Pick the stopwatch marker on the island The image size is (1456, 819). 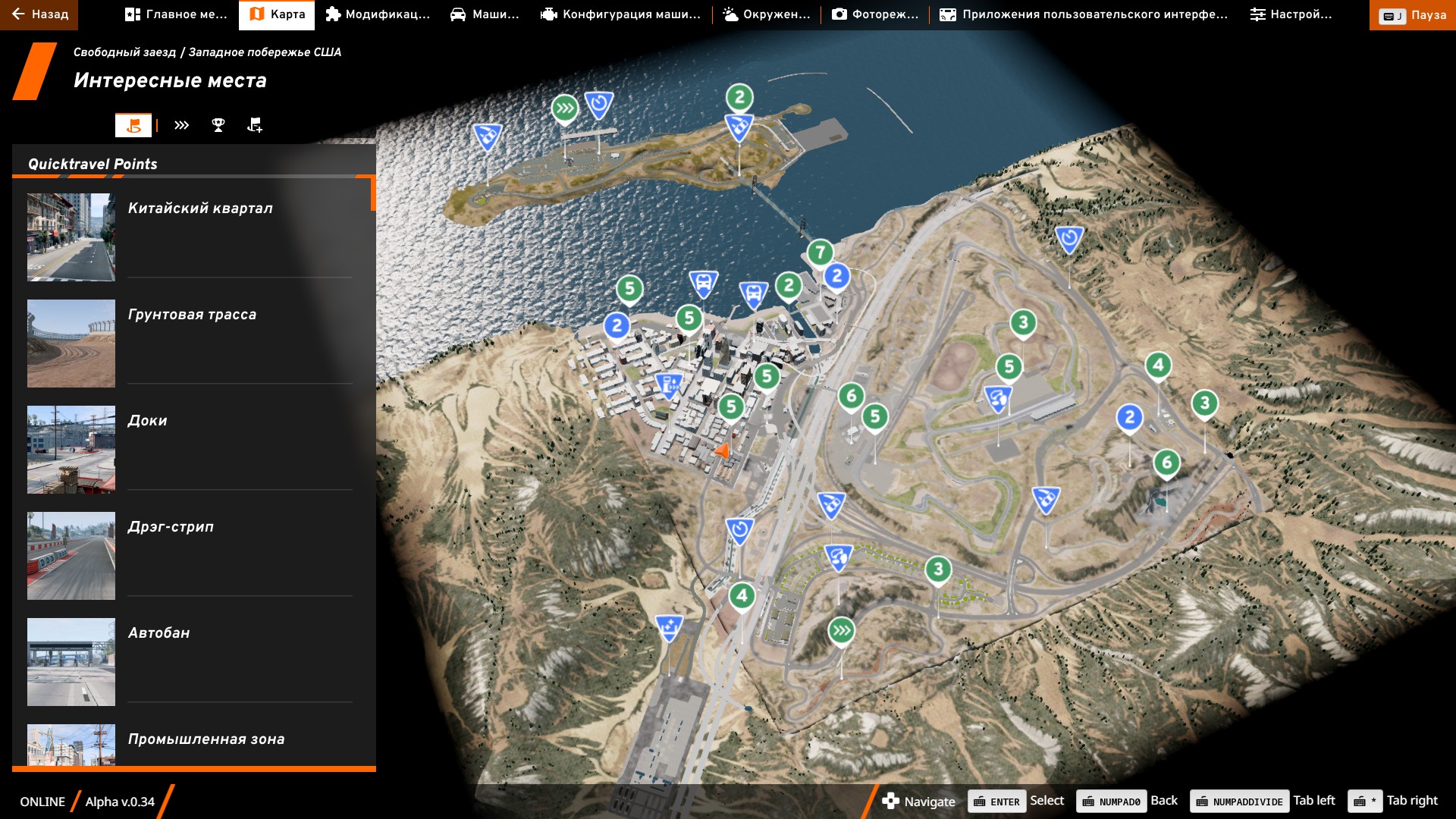pyautogui.click(x=599, y=105)
